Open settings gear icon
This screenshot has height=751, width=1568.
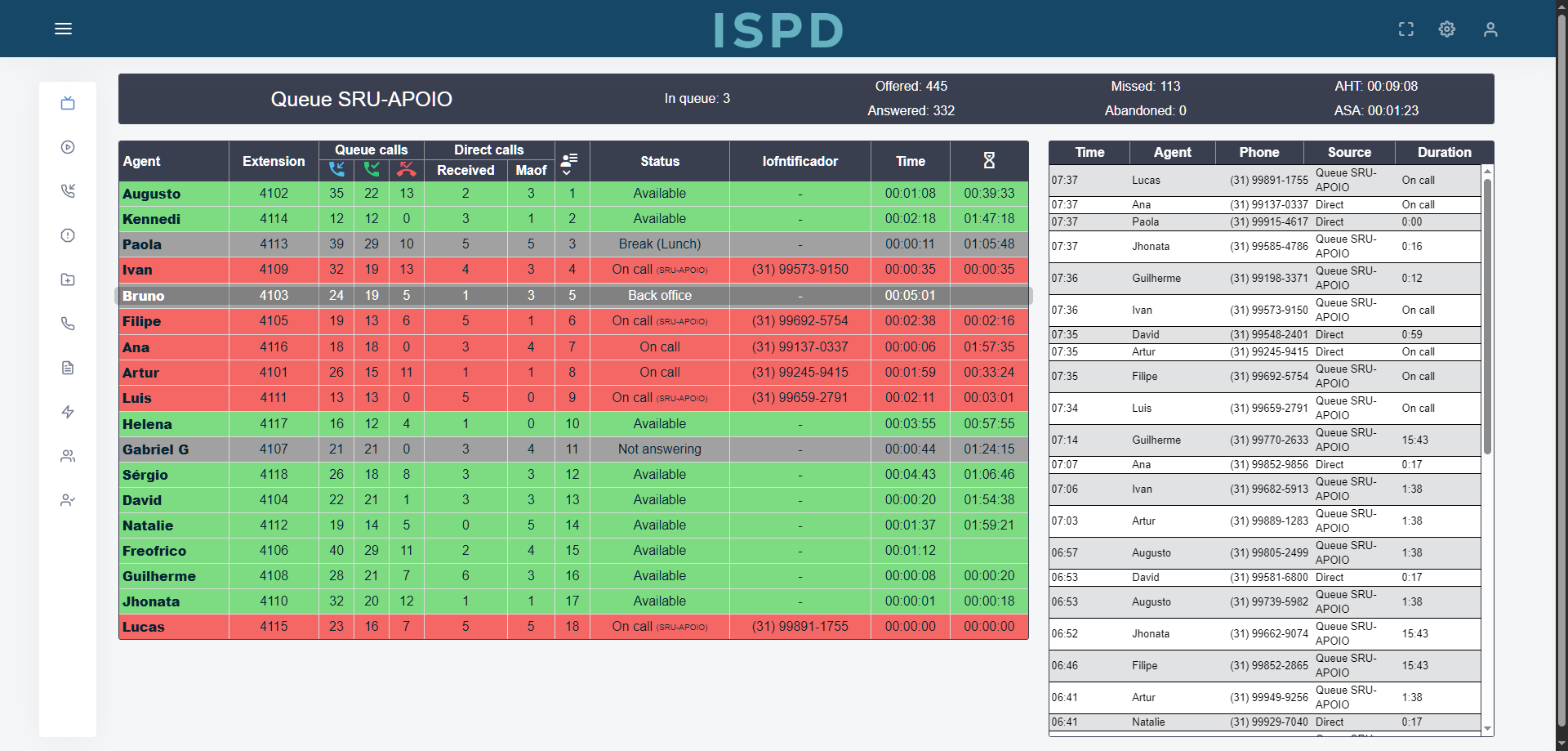[1446, 29]
